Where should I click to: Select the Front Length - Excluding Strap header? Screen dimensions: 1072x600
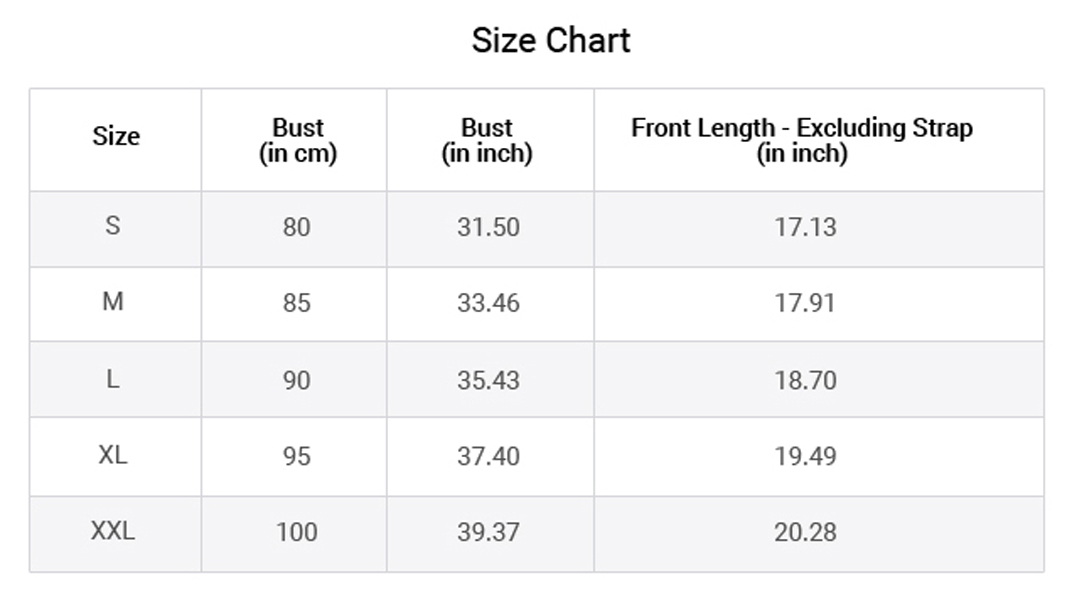pos(802,140)
